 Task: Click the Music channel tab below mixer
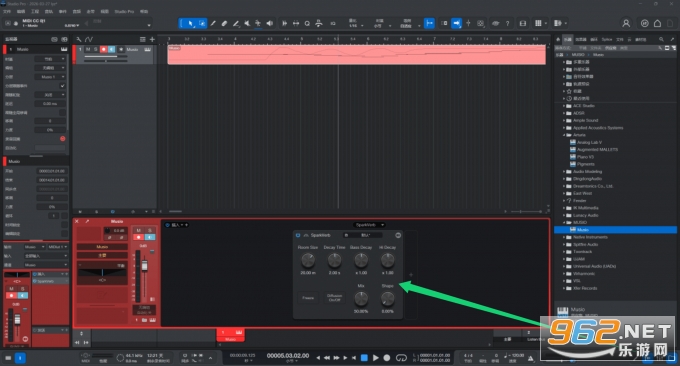(230, 335)
